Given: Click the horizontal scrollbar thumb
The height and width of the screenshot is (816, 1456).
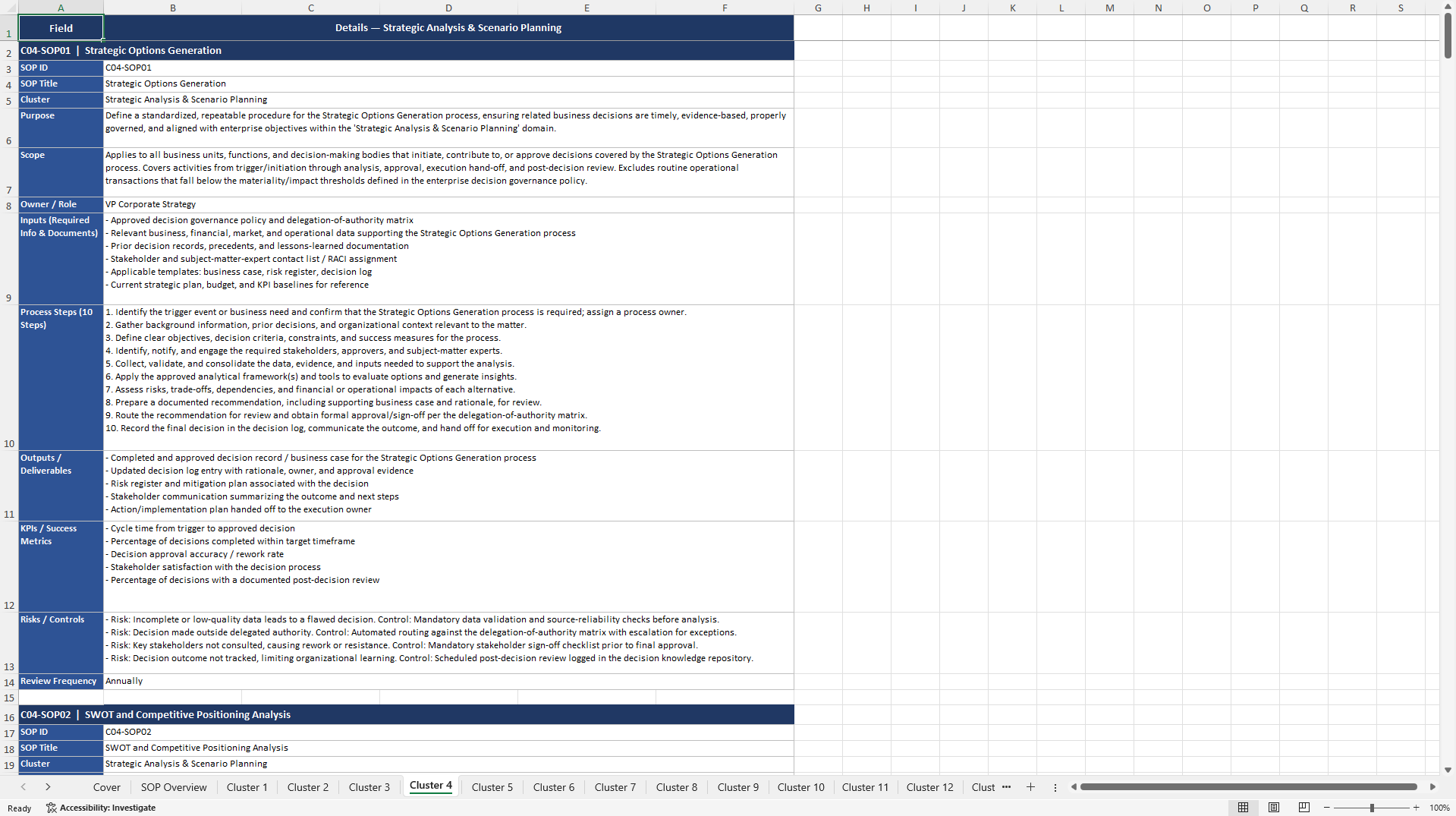Looking at the screenshot, I should pyautogui.click(x=1248, y=787).
